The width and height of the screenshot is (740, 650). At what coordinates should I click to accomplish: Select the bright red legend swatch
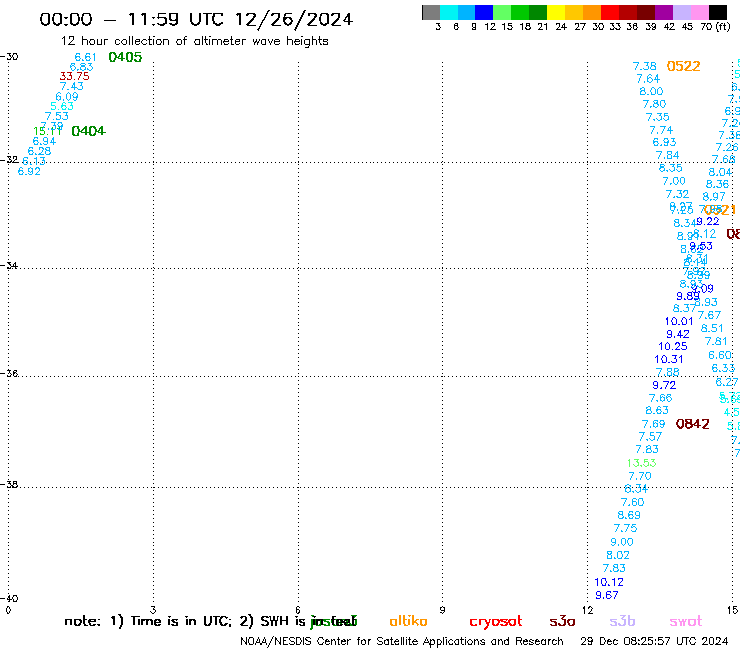point(610,13)
